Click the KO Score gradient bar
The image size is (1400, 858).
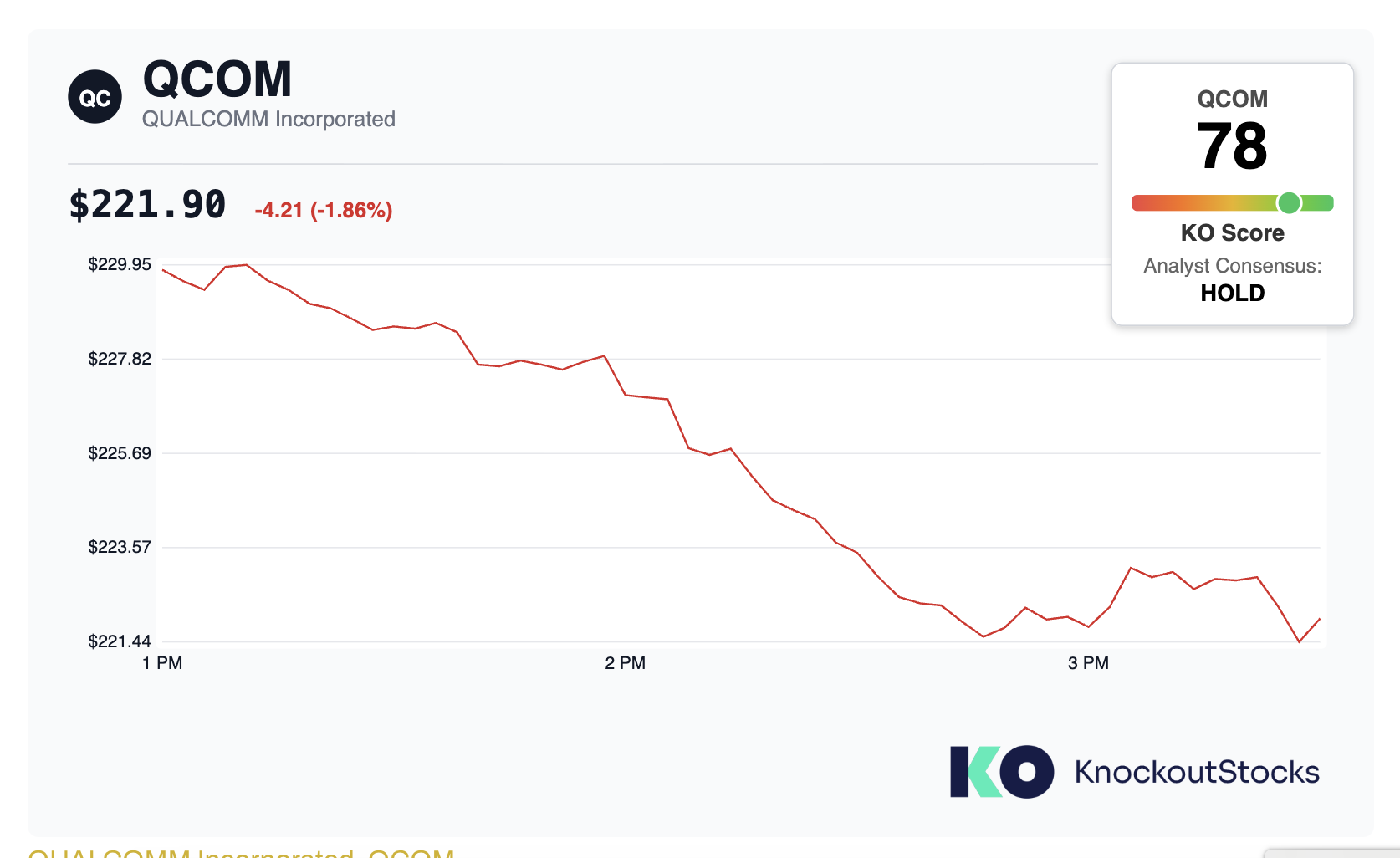click(1232, 202)
